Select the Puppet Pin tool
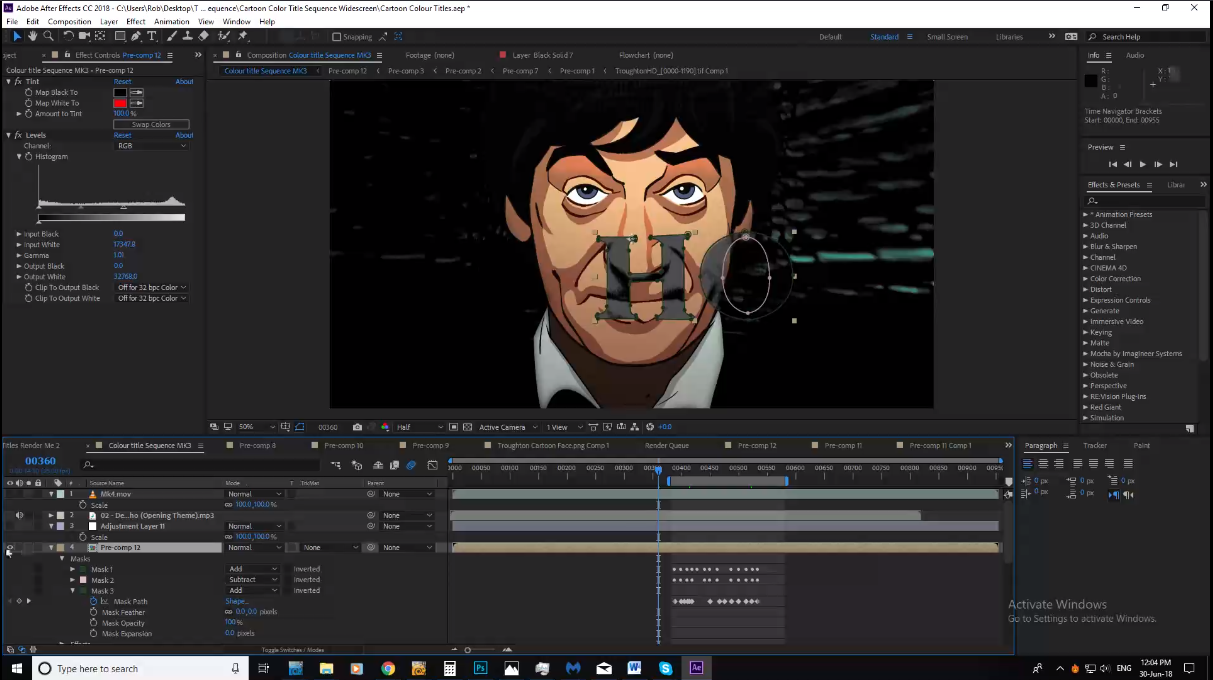 click(x=243, y=36)
